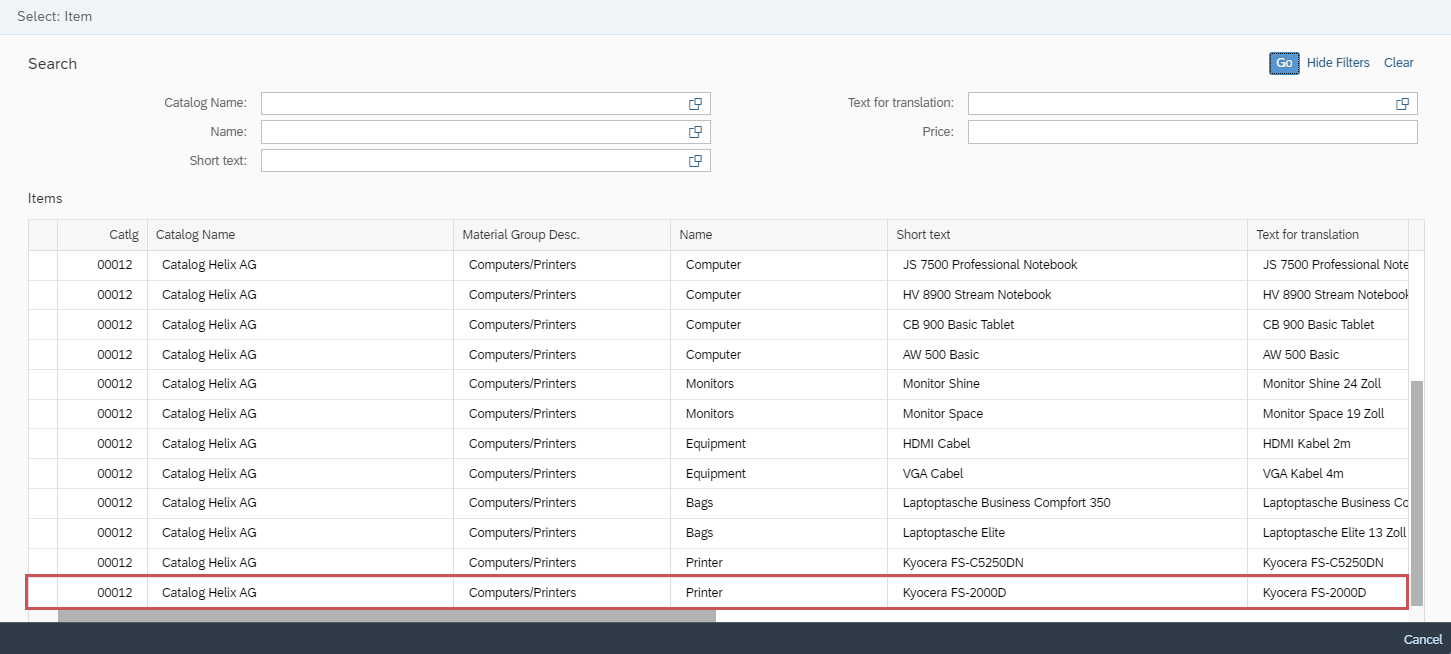Screen dimensions: 1451x654
Task: Open value help icon for Catalog Name
Action: (695, 104)
